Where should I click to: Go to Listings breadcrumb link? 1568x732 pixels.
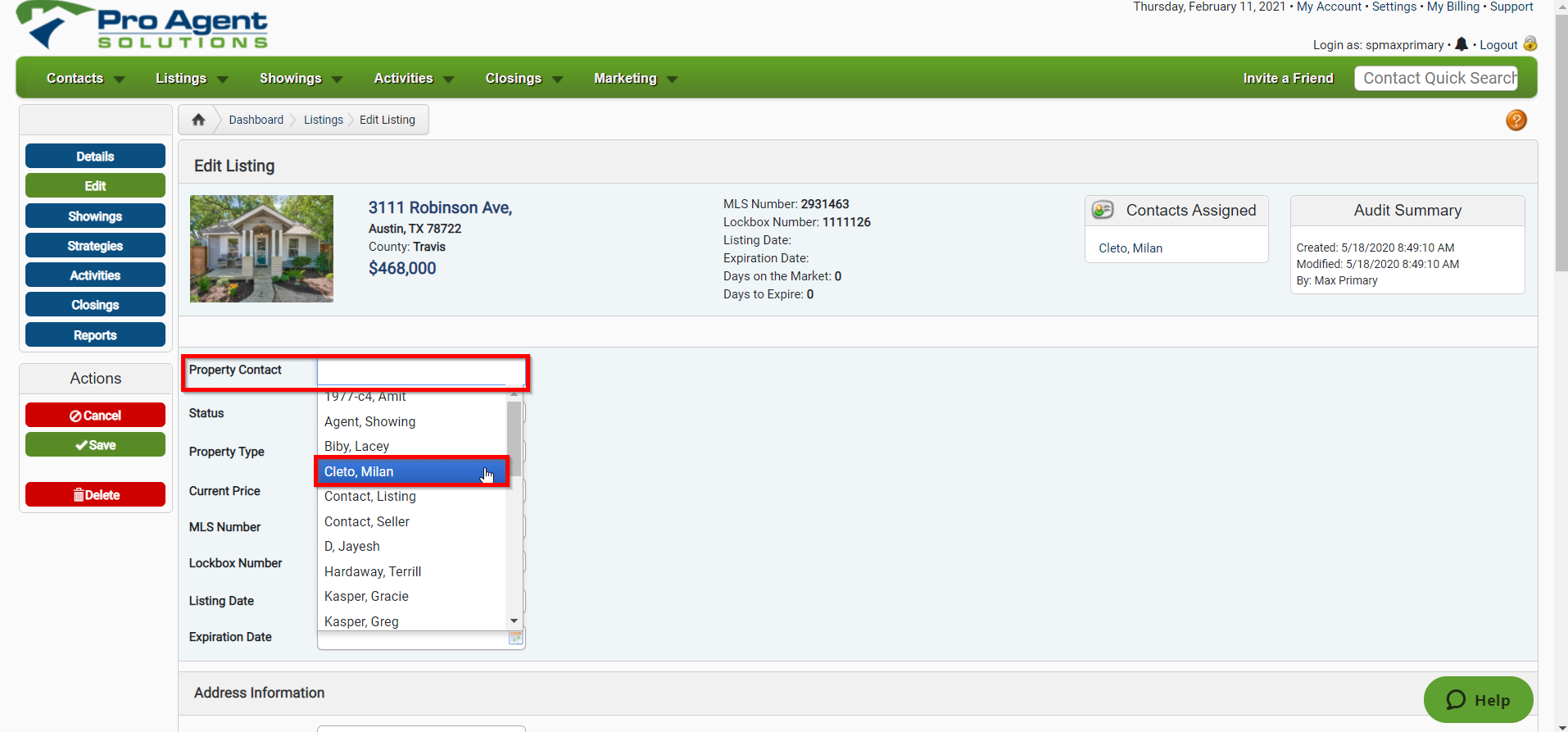[x=324, y=120]
